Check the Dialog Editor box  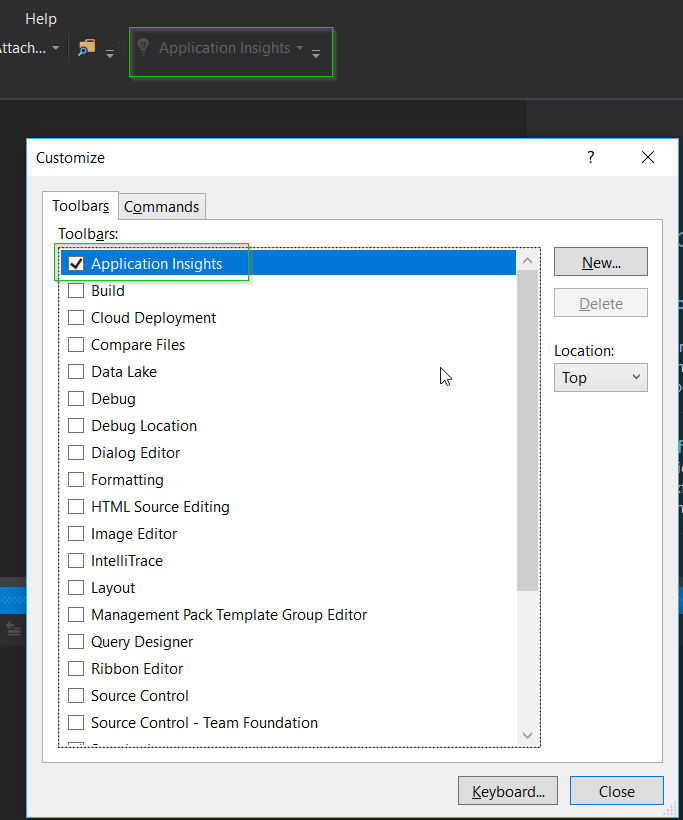76,453
